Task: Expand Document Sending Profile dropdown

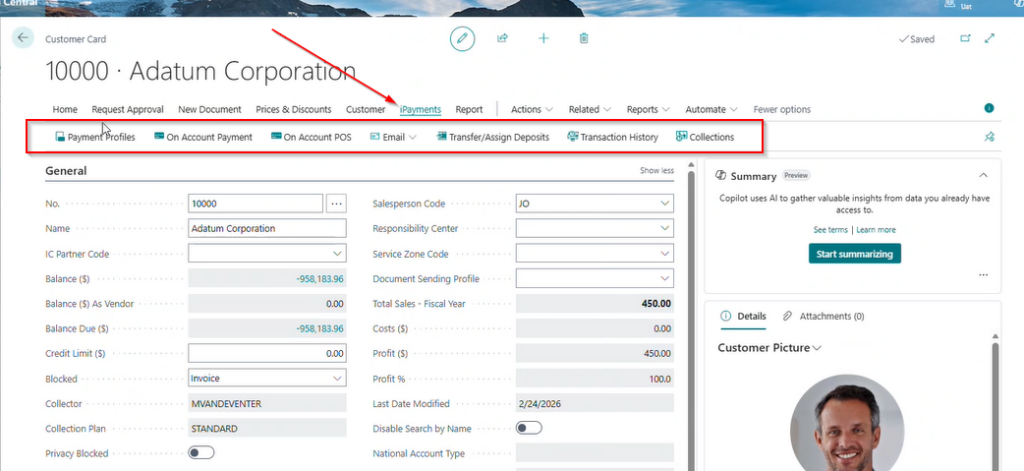Action: click(665, 279)
